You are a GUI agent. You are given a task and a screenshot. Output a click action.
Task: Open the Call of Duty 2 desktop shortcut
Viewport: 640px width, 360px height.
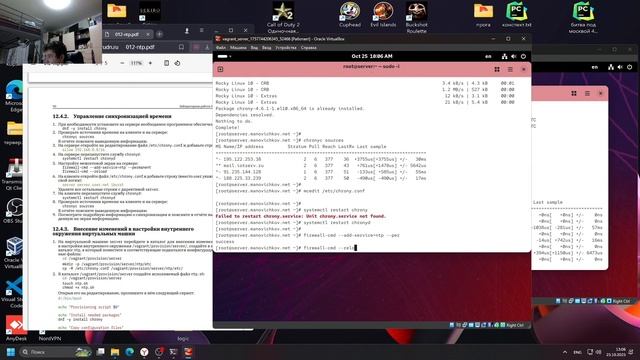[x=283, y=17]
